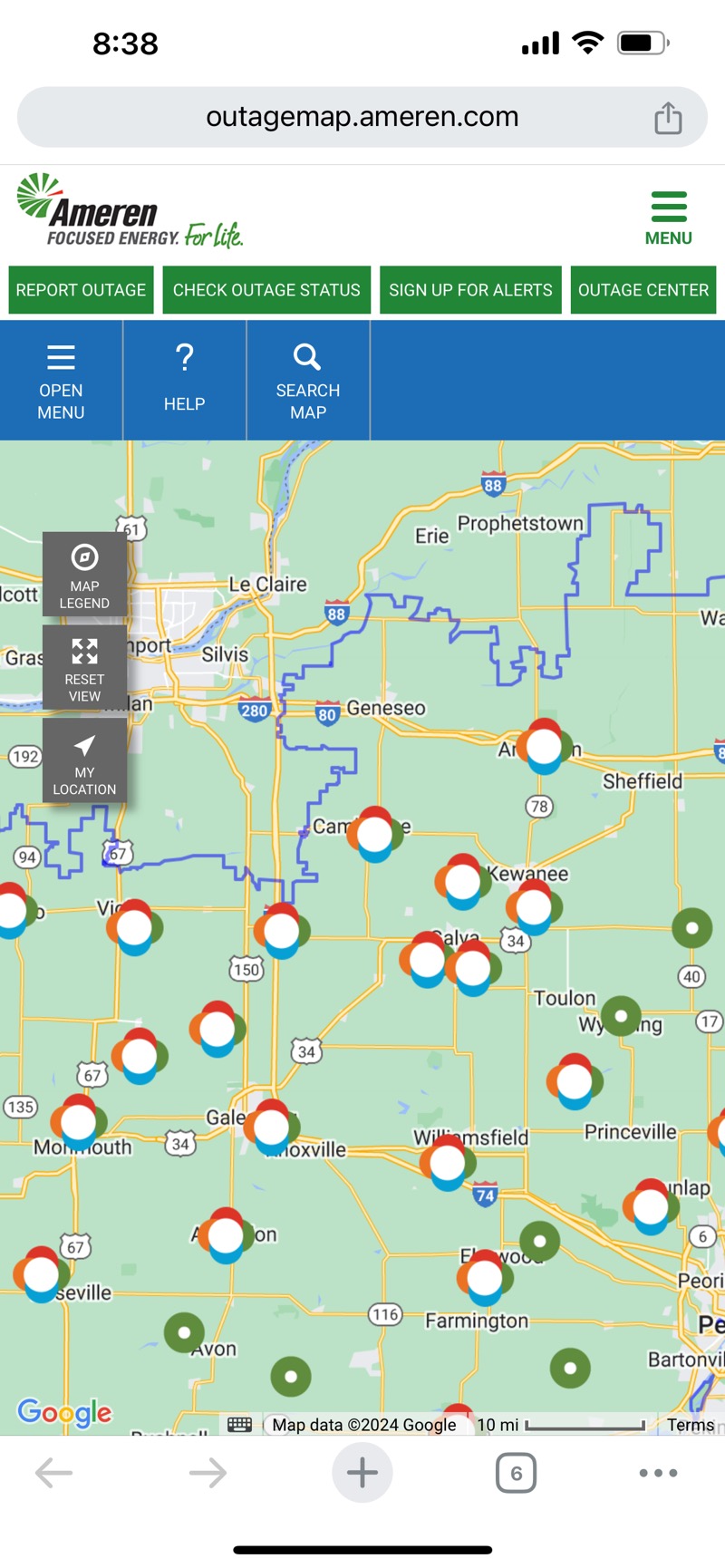Select the outage marker near Kewanee
The height and width of the screenshot is (1568, 725).
pyautogui.click(x=462, y=880)
